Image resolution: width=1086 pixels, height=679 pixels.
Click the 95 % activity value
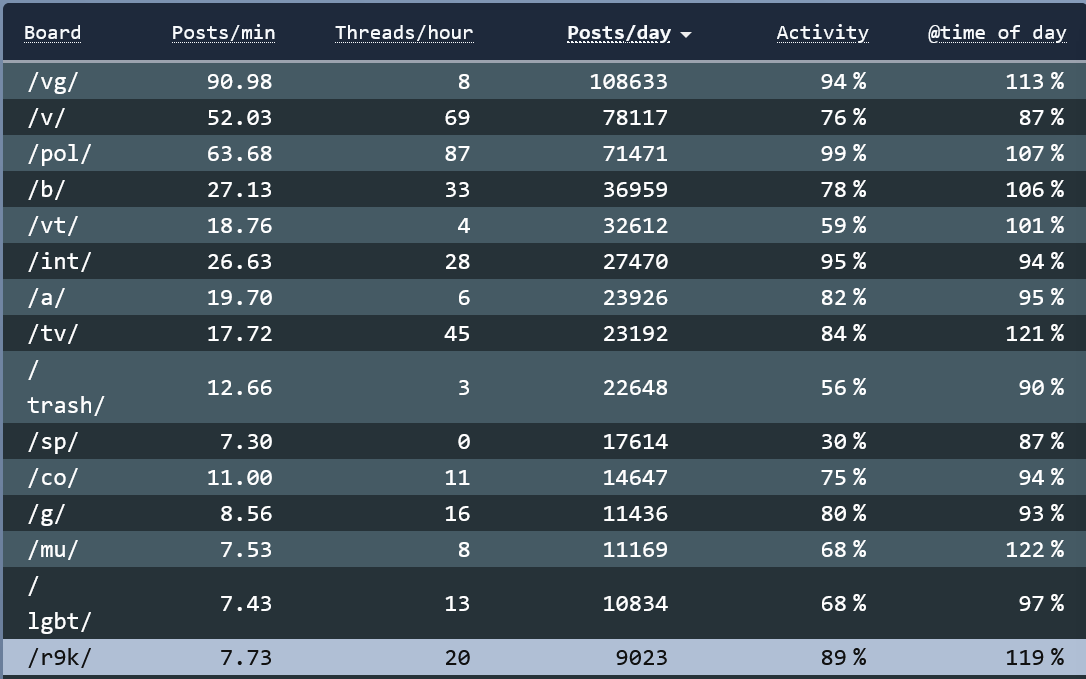[844, 261]
